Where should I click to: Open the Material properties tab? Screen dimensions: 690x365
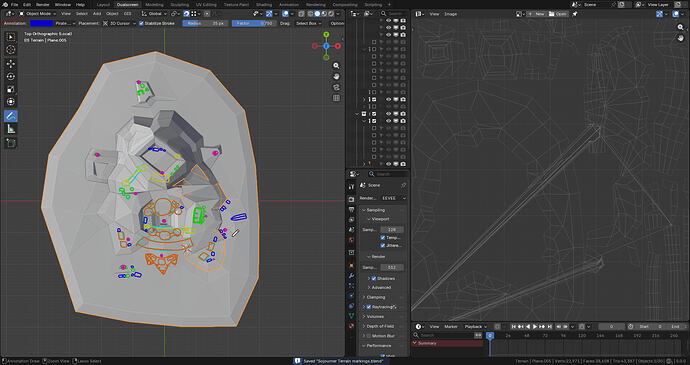pos(351,326)
